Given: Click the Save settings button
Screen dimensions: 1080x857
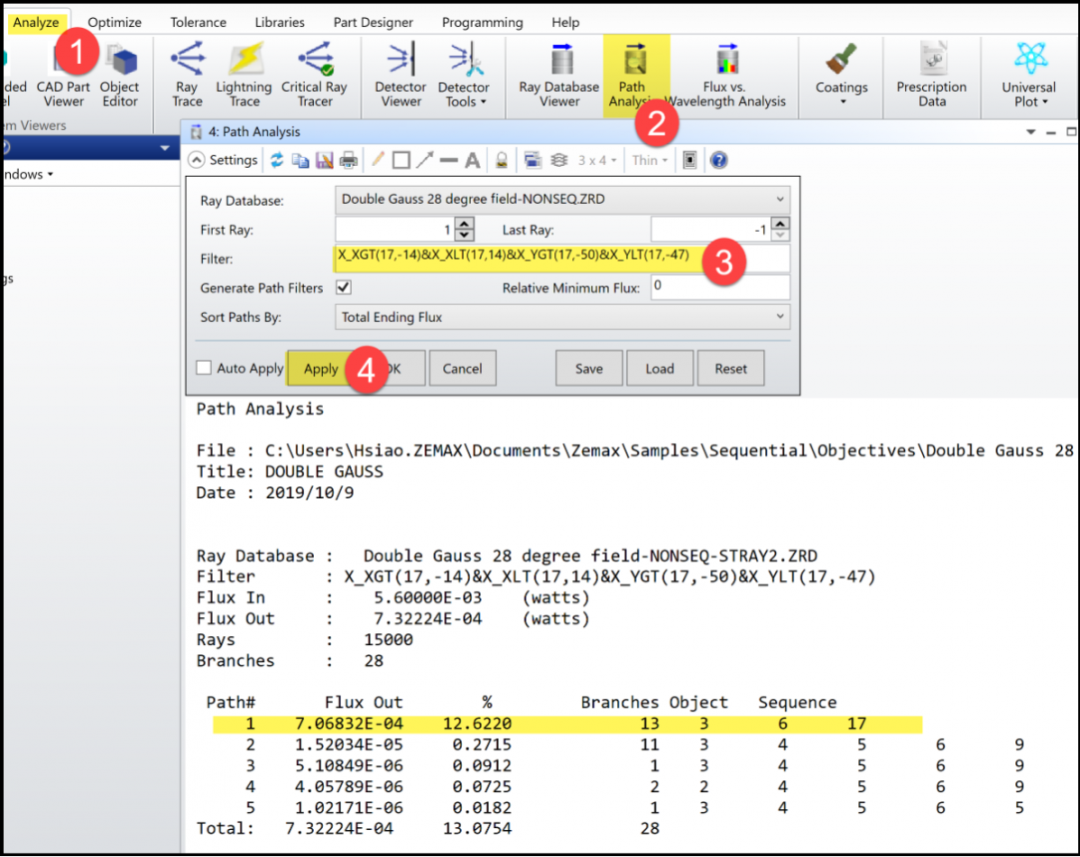Looking at the screenshot, I should [x=589, y=369].
